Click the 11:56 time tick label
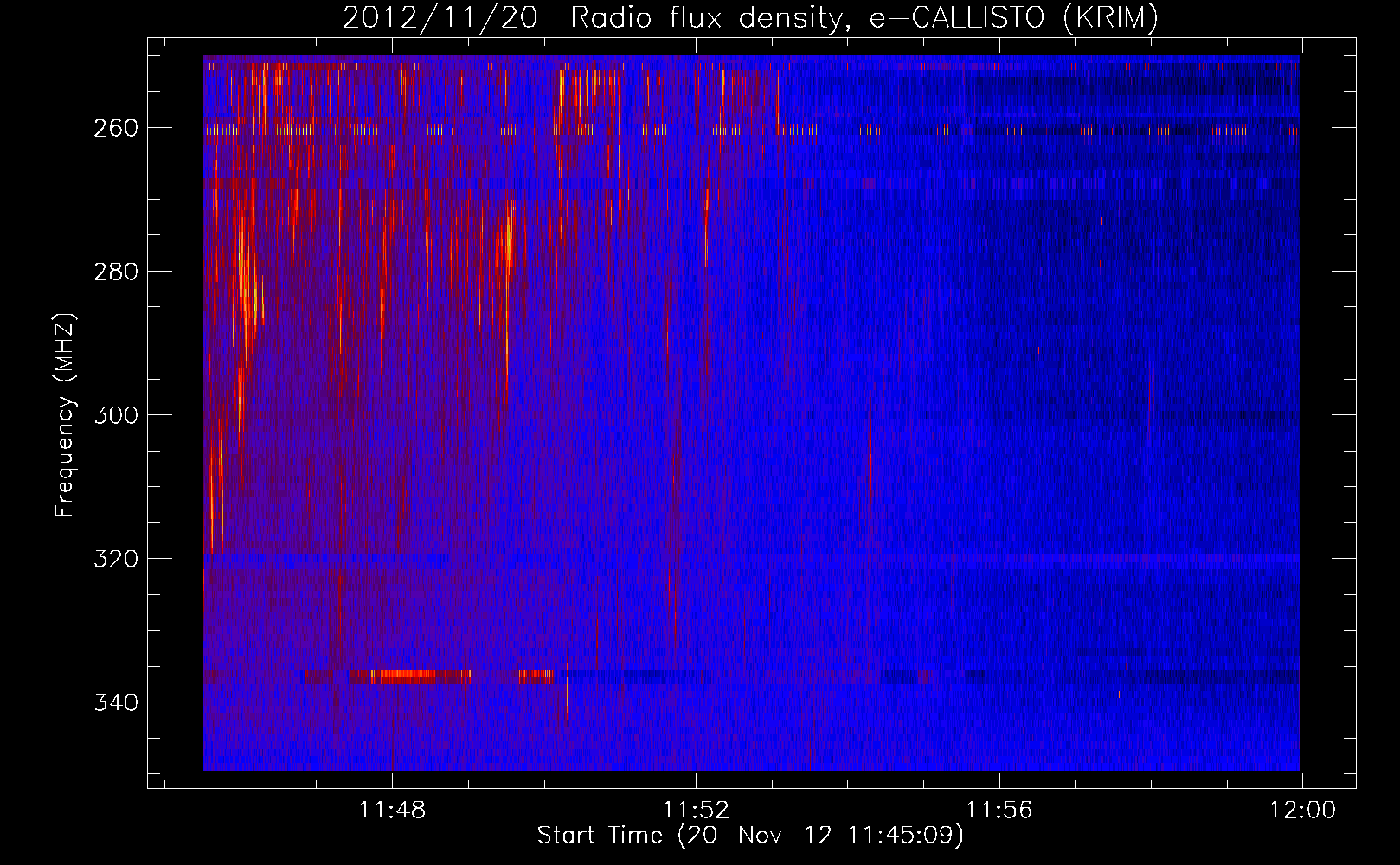The height and width of the screenshot is (865, 1400). click(999, 811)
